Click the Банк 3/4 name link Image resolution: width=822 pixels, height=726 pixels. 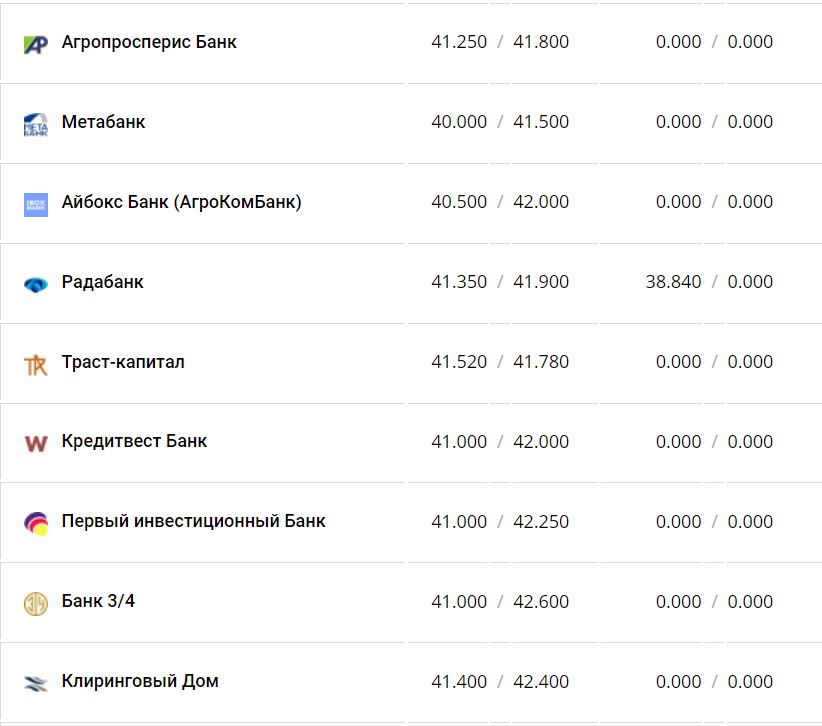pos(98,601)
